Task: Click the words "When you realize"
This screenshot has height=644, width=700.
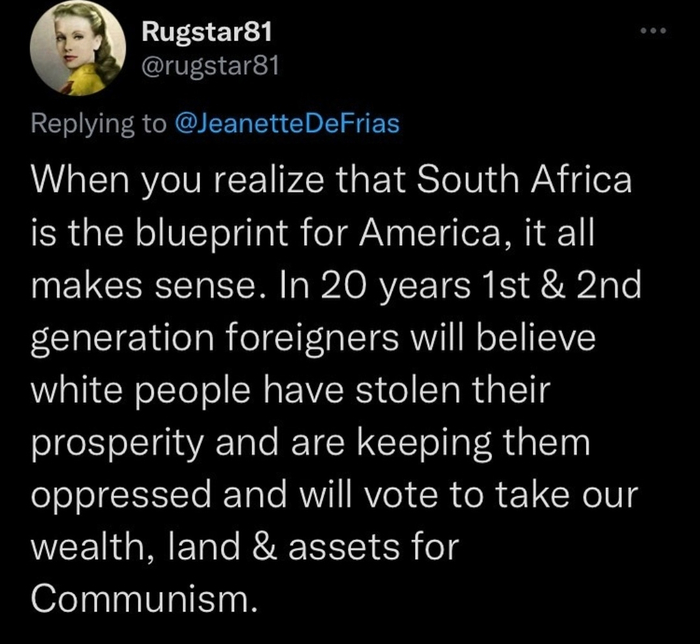Action: [162, 185]
